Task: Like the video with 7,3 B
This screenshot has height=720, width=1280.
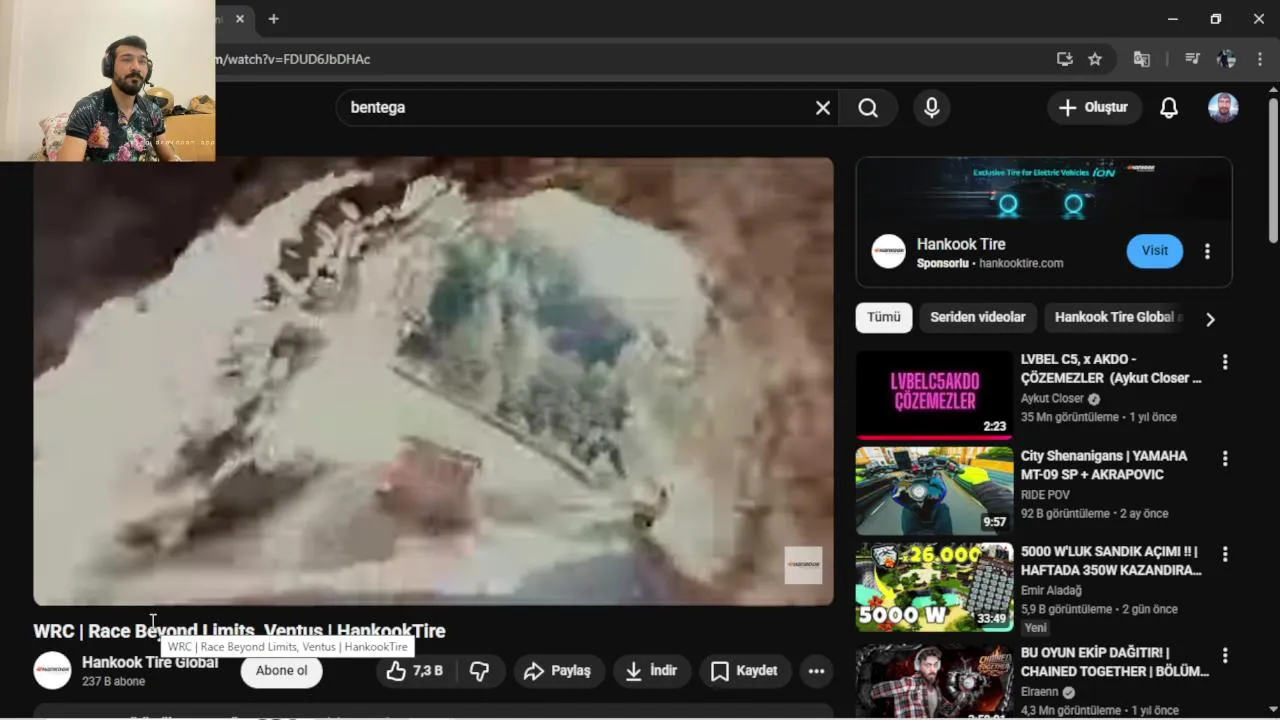Action: 414,671
